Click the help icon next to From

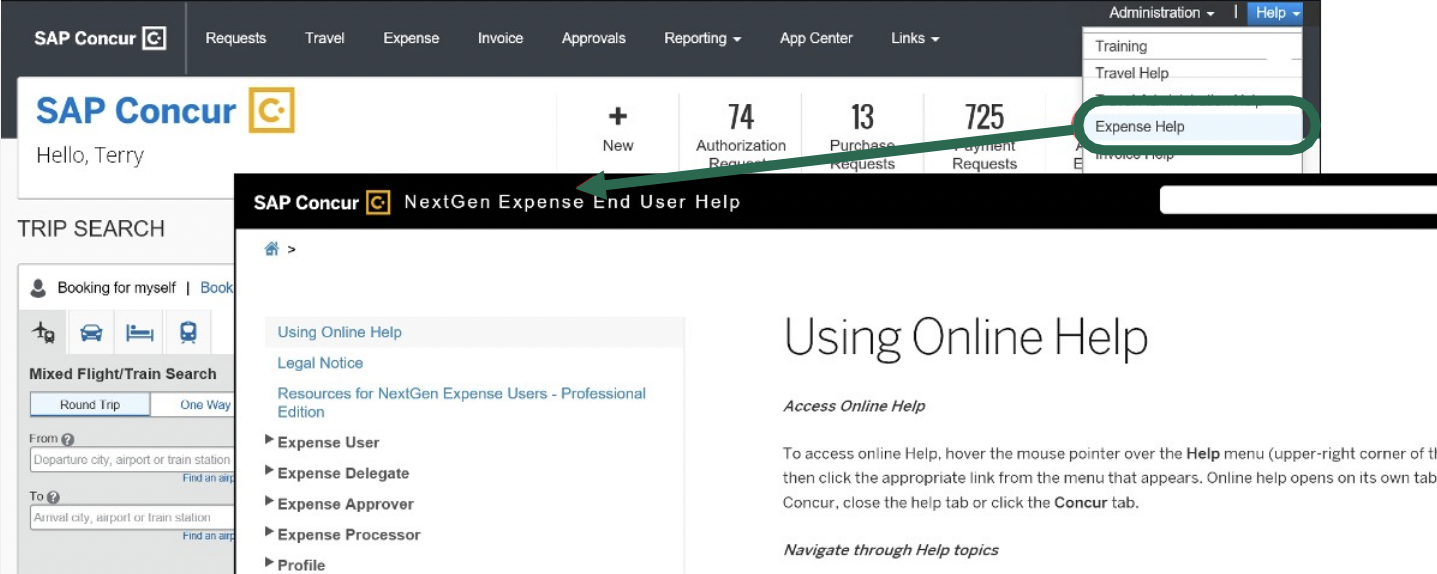point(68,439)
